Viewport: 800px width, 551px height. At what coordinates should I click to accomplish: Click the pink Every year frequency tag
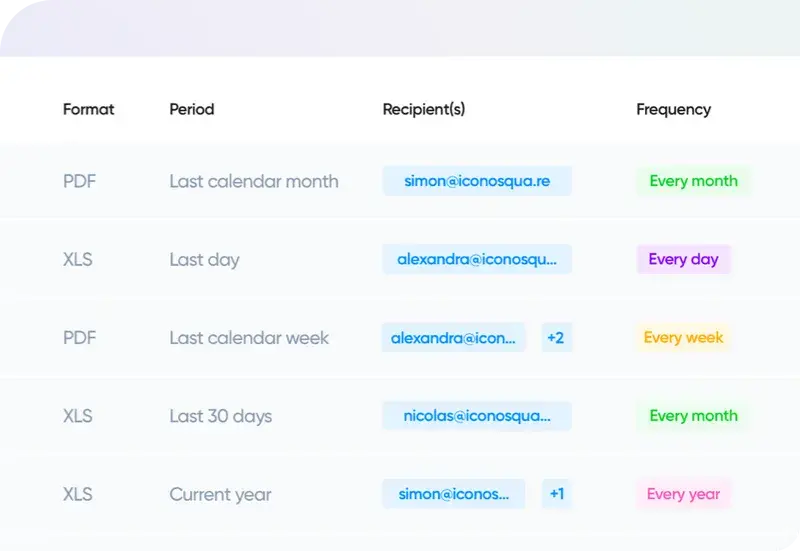point(683,494)
